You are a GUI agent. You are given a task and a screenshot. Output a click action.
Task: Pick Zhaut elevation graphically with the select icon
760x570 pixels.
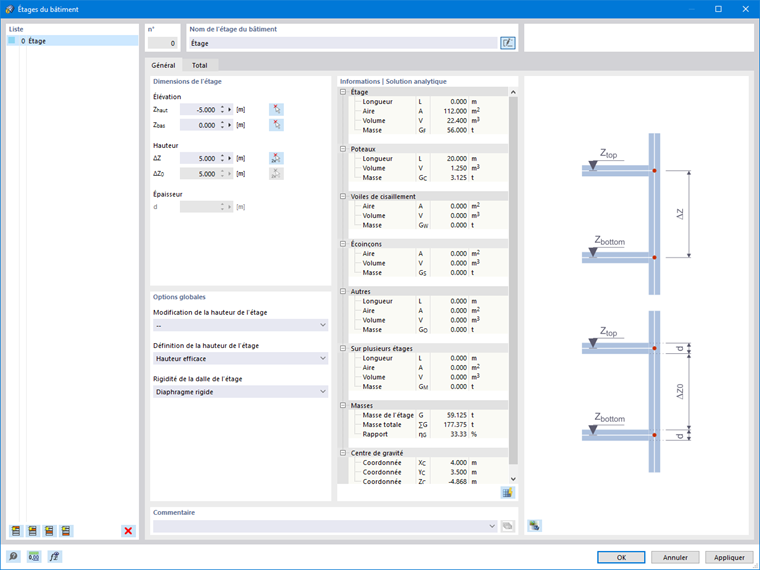tap(276, 110)
